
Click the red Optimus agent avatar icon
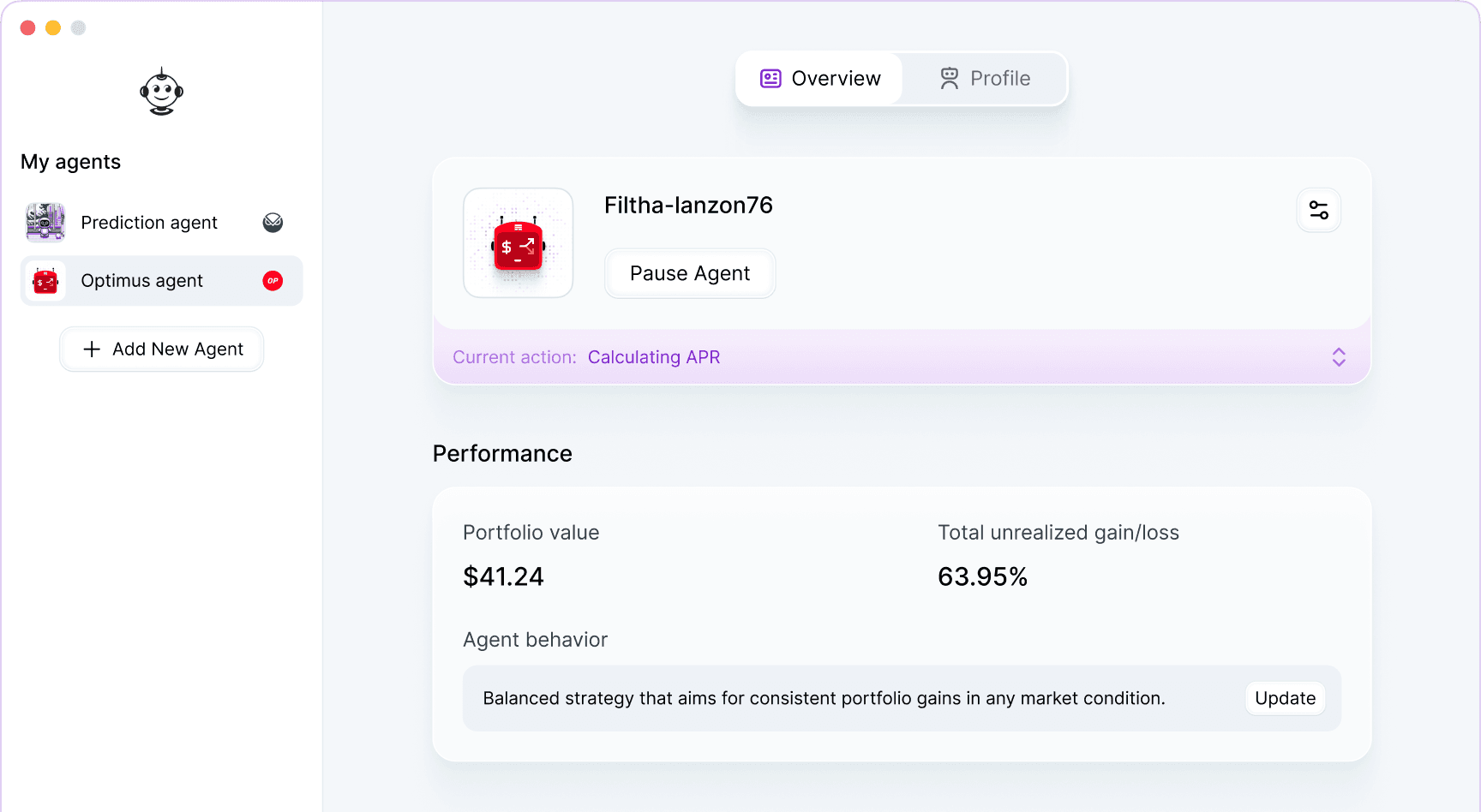45,281
